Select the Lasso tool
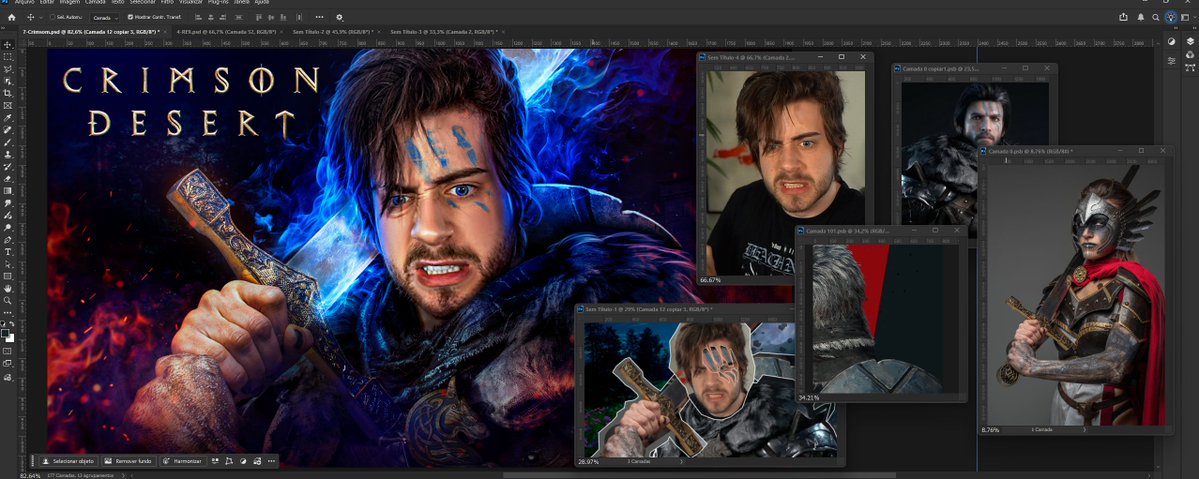Viewport: 1199px width, 479px height. pyautogui.click(x=8, y=69)
